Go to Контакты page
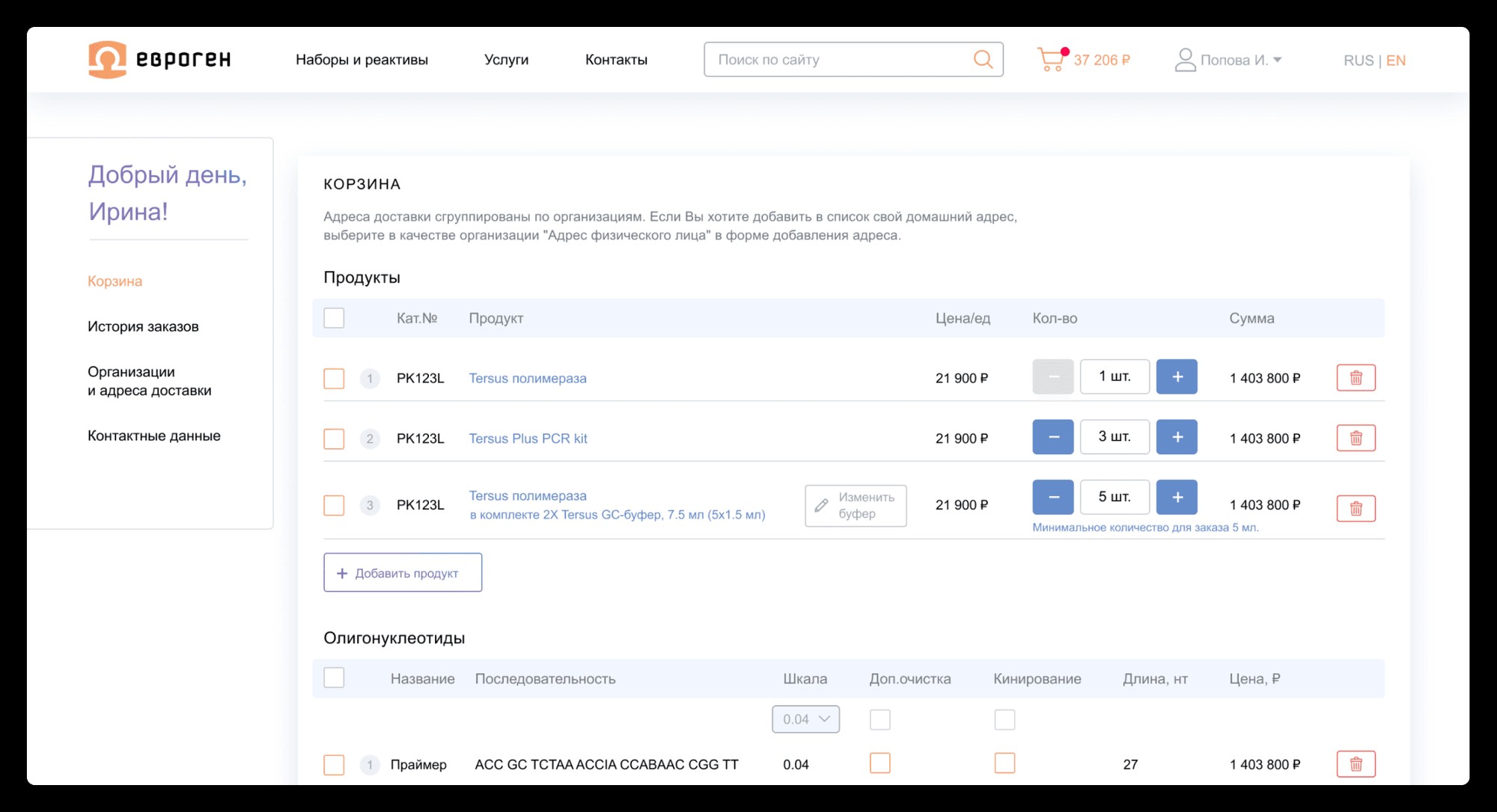The width and height of the screenshot is (1497, 812). pyautogui.click(x=616, y=60)
